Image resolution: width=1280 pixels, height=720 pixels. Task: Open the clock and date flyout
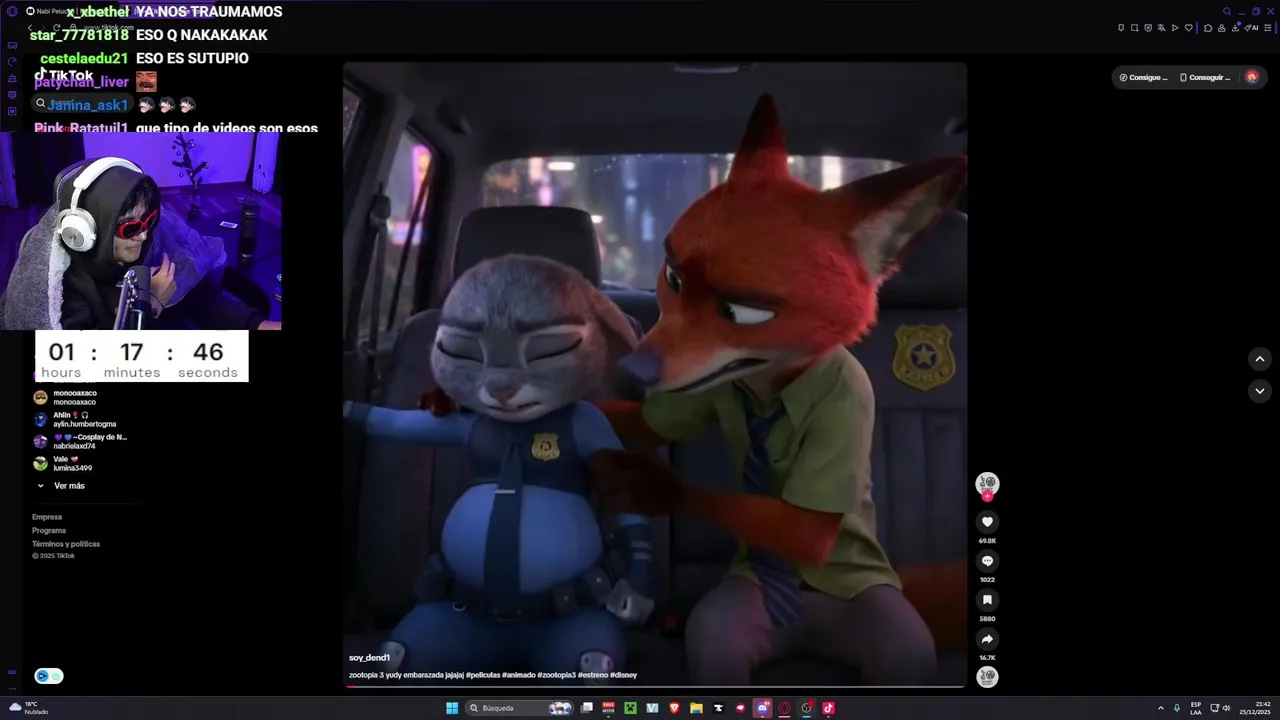coord(1255,708)
